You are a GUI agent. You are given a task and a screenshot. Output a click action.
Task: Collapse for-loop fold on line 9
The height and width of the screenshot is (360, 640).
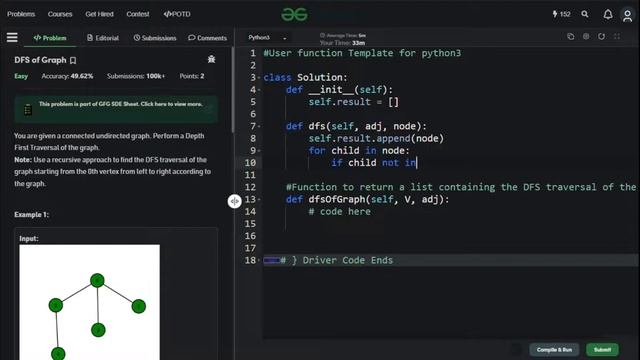click(x=259, y=151)
